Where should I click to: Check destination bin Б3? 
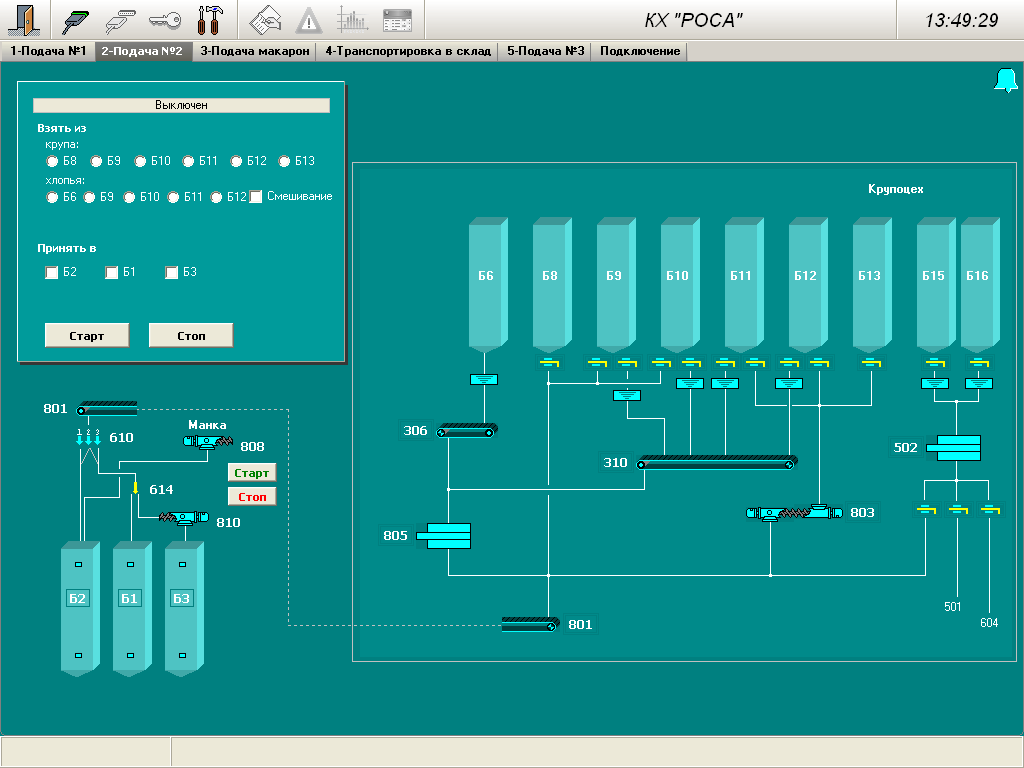pyautogui.click(x=172, y=272)
